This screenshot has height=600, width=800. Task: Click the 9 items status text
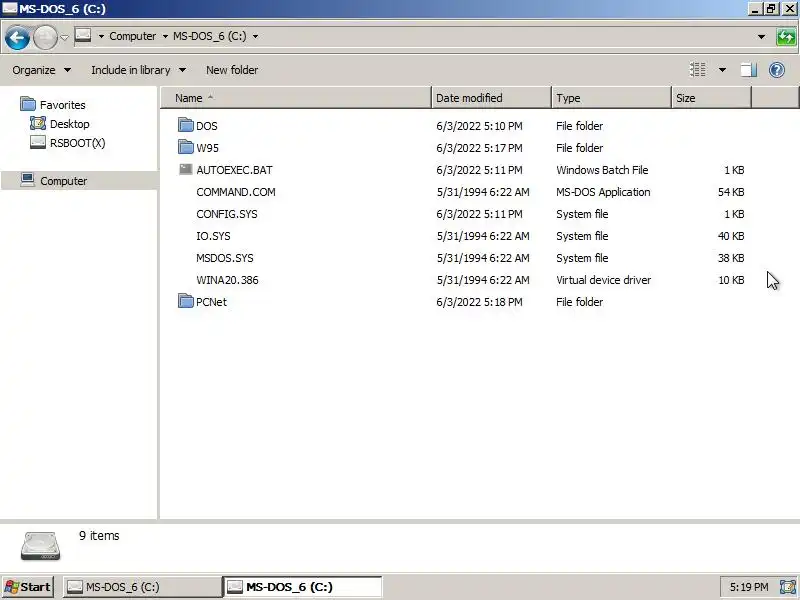99,536
